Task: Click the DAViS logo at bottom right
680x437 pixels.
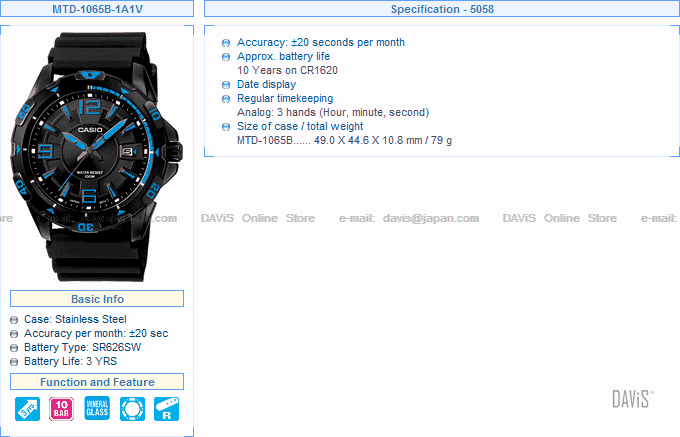Action: point(632,399)
